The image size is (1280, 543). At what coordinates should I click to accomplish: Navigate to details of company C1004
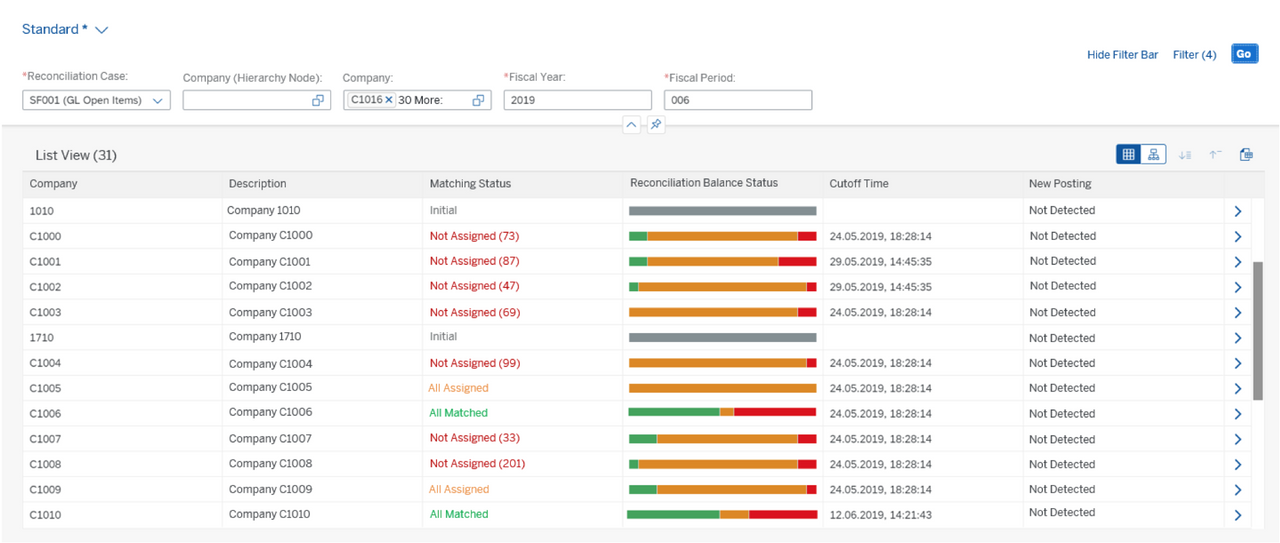1237,364
